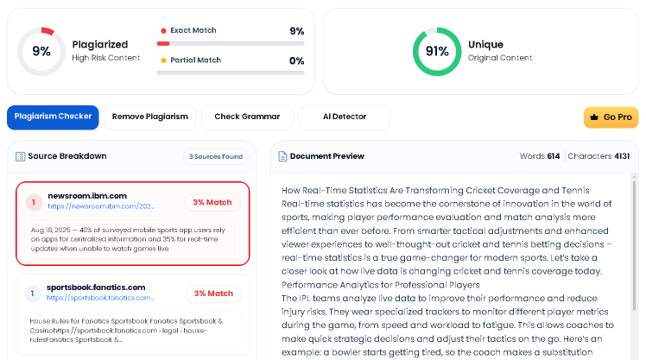Click the number badge beside newsroom.ibm.com

[34, 202]
